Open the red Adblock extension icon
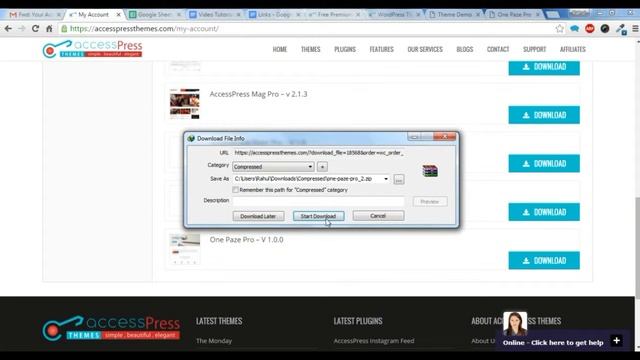The image size is (640, 360). (590, 29)
